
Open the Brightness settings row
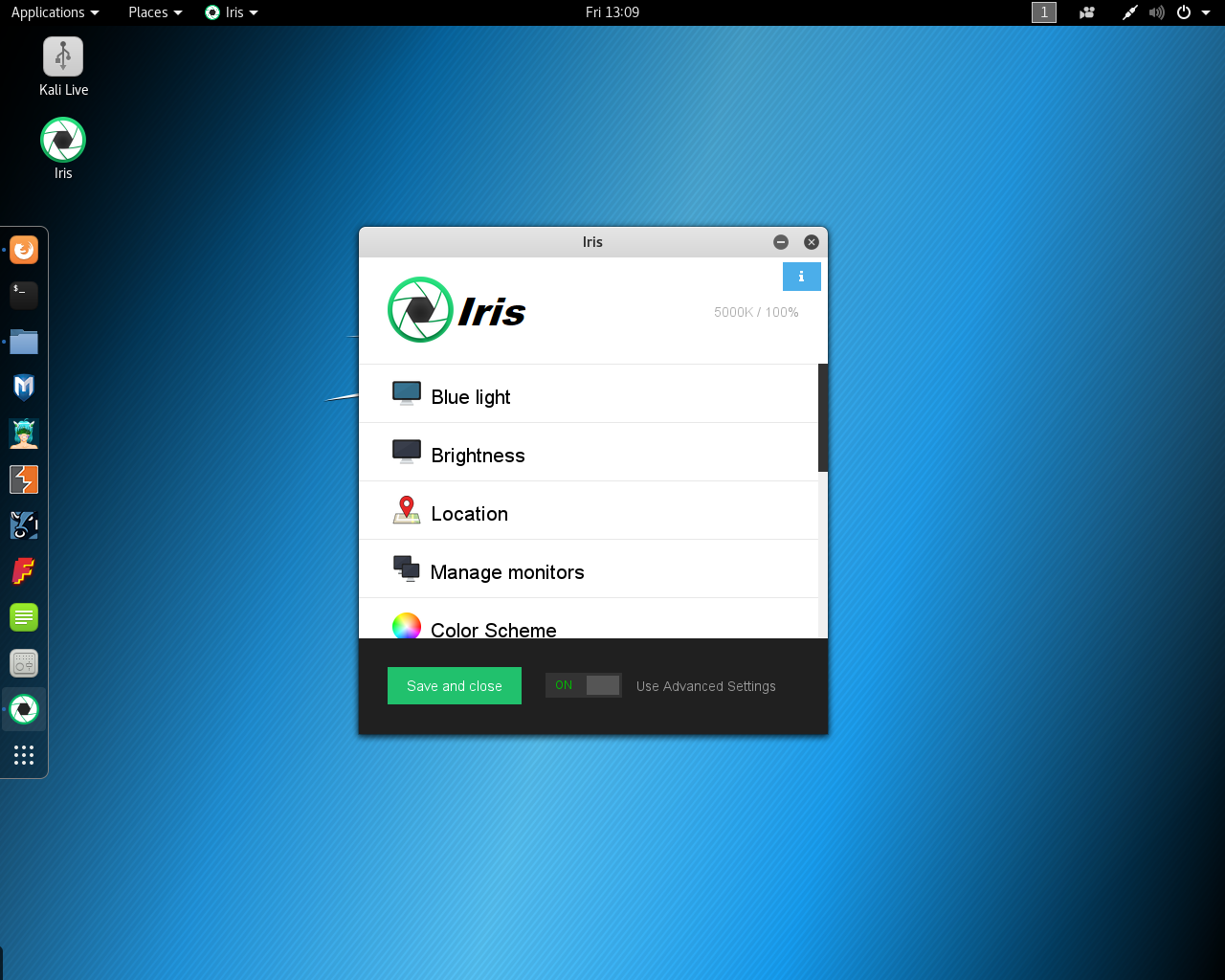(x=589, y=453)
